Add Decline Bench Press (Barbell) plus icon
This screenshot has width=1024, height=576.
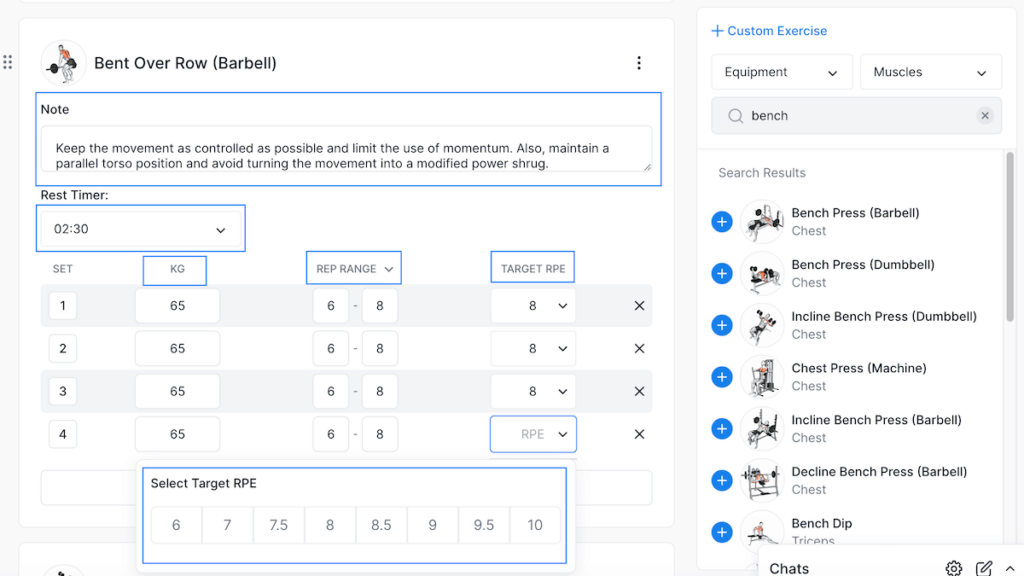(x=722, y=480)
